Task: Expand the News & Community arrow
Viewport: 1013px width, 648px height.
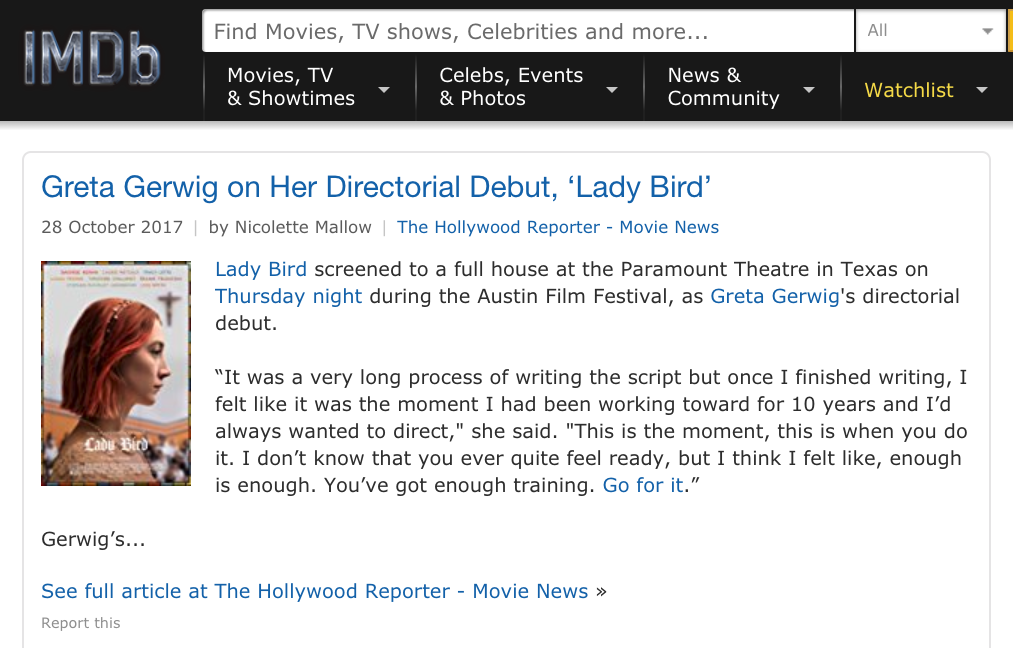Action: [809, 90]
